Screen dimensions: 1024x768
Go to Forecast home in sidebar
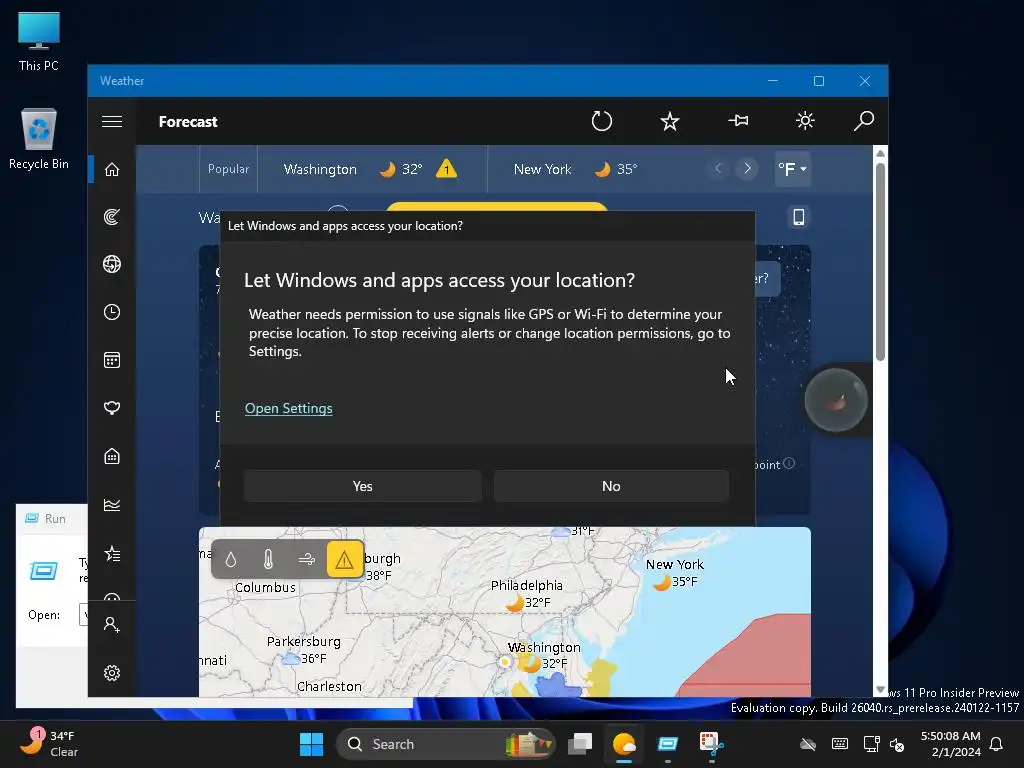[112, 169]
